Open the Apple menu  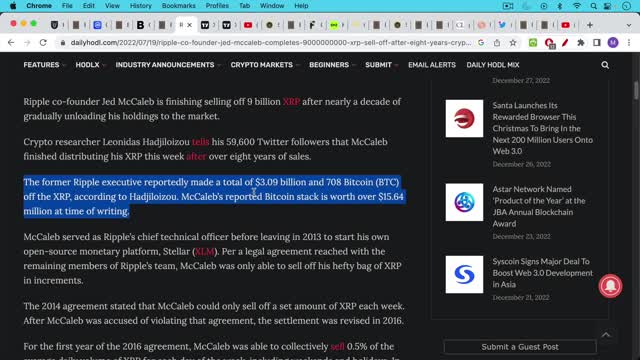[x=13, y=6]
